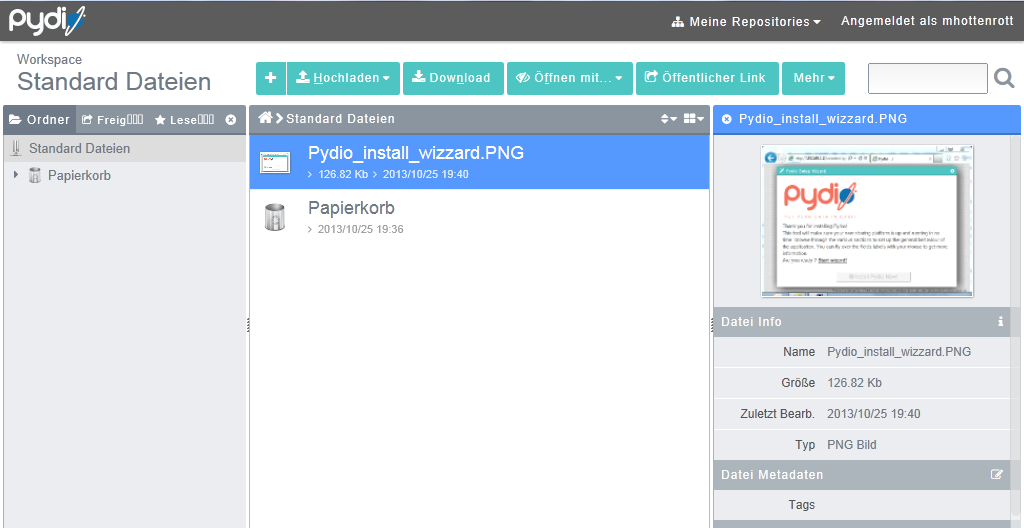This screenshot has width=1024, height=528.
Task: Click the Tags metadata field
Action: (862, 505)
